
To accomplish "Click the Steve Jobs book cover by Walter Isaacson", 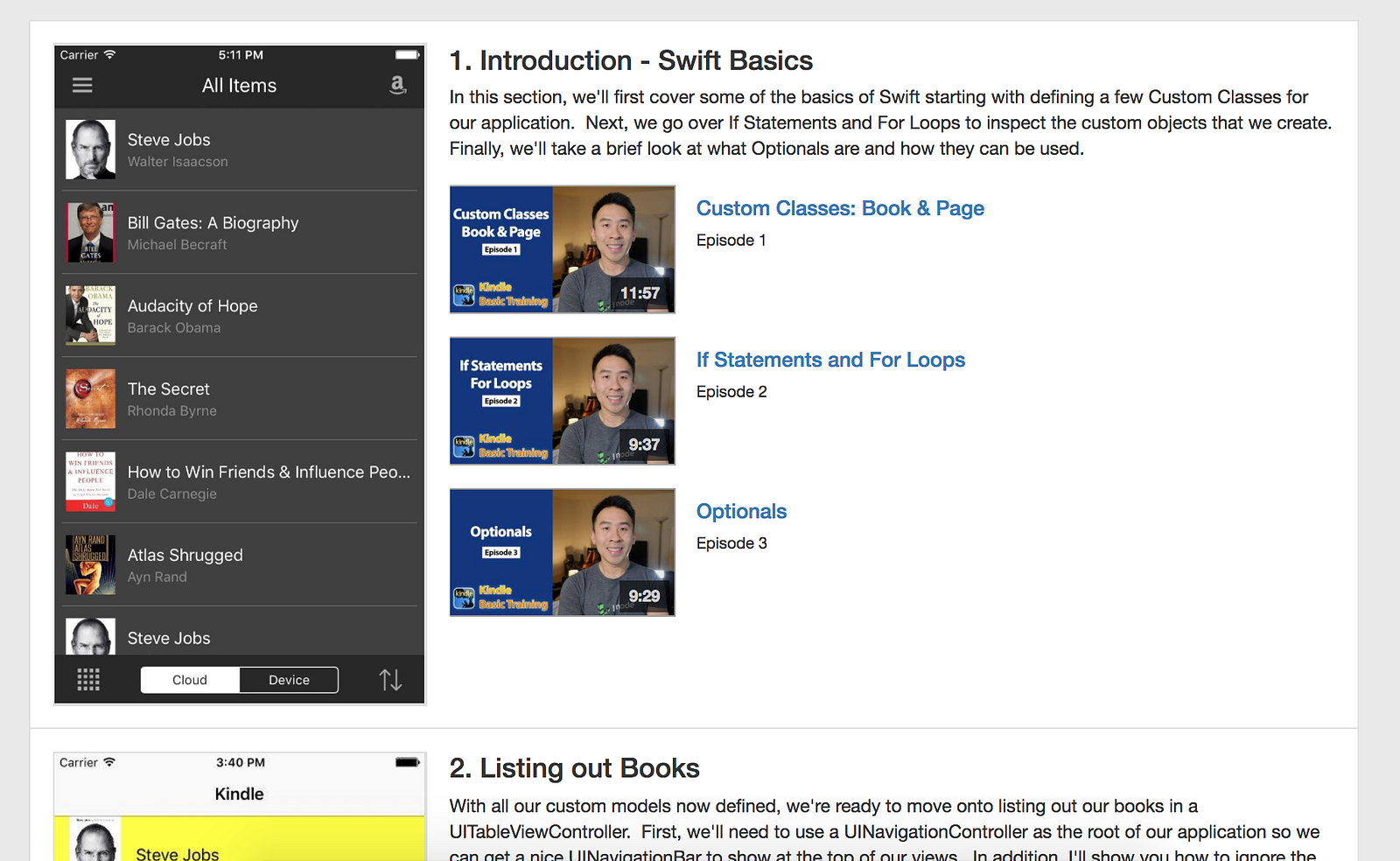I will click(90, 150).
